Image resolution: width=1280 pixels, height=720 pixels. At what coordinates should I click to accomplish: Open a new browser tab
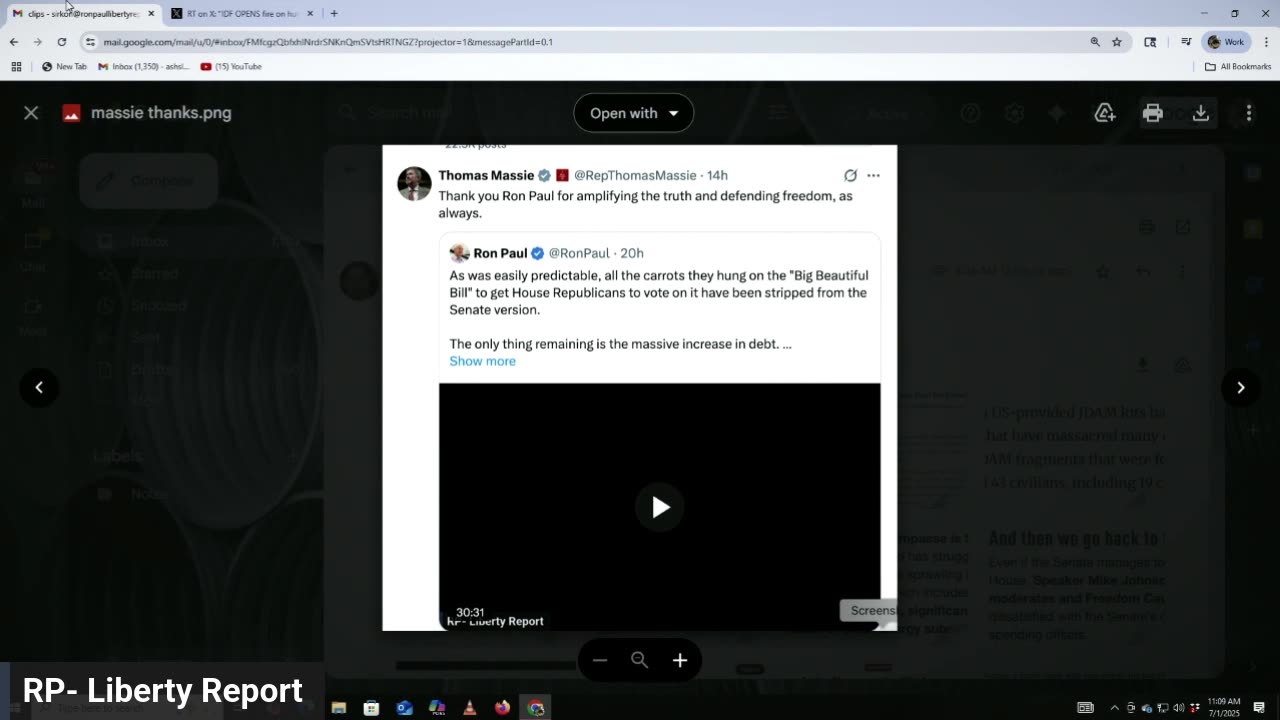tap(334, 13)
